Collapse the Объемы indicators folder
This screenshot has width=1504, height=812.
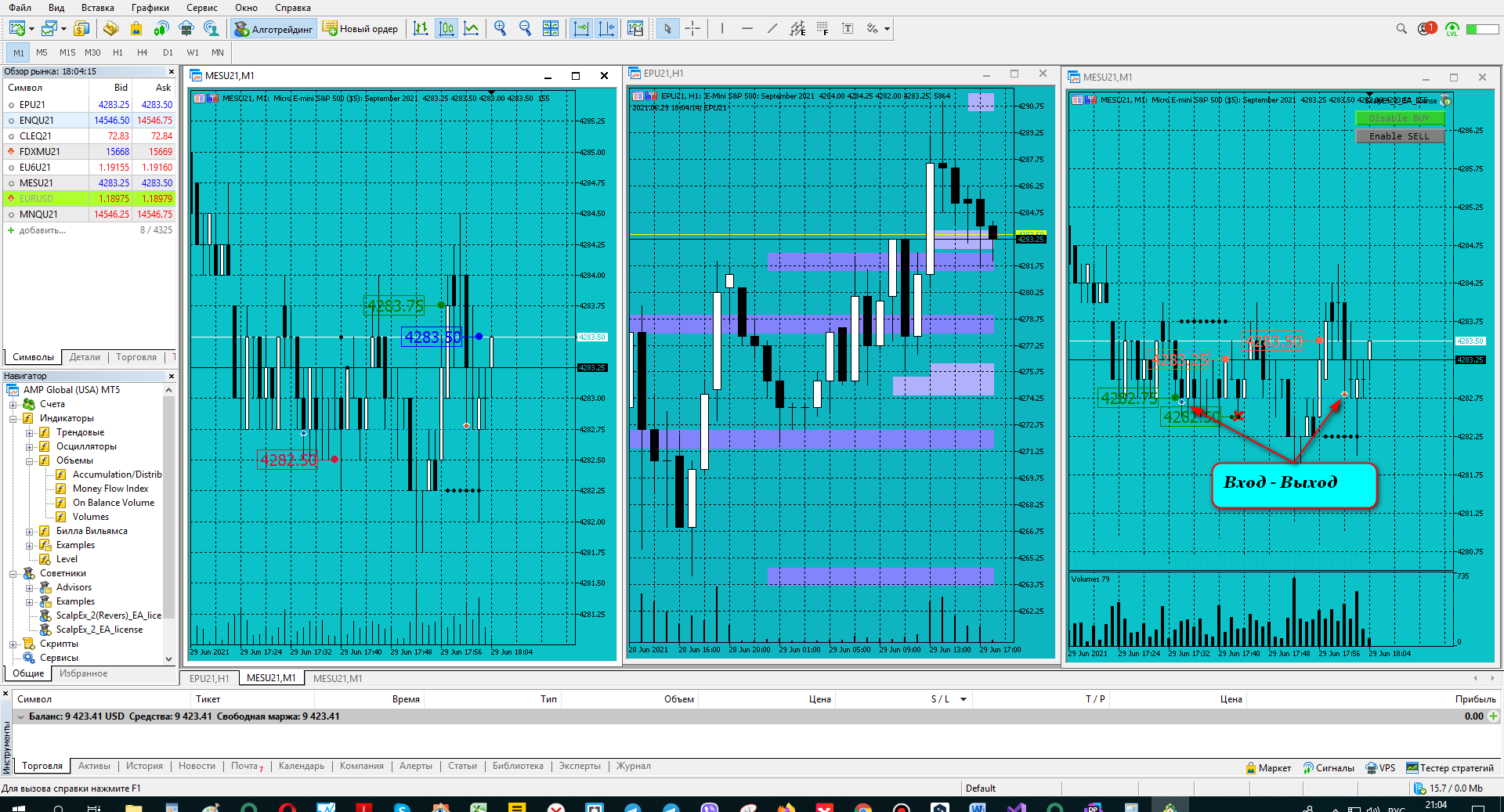(29, 461)
